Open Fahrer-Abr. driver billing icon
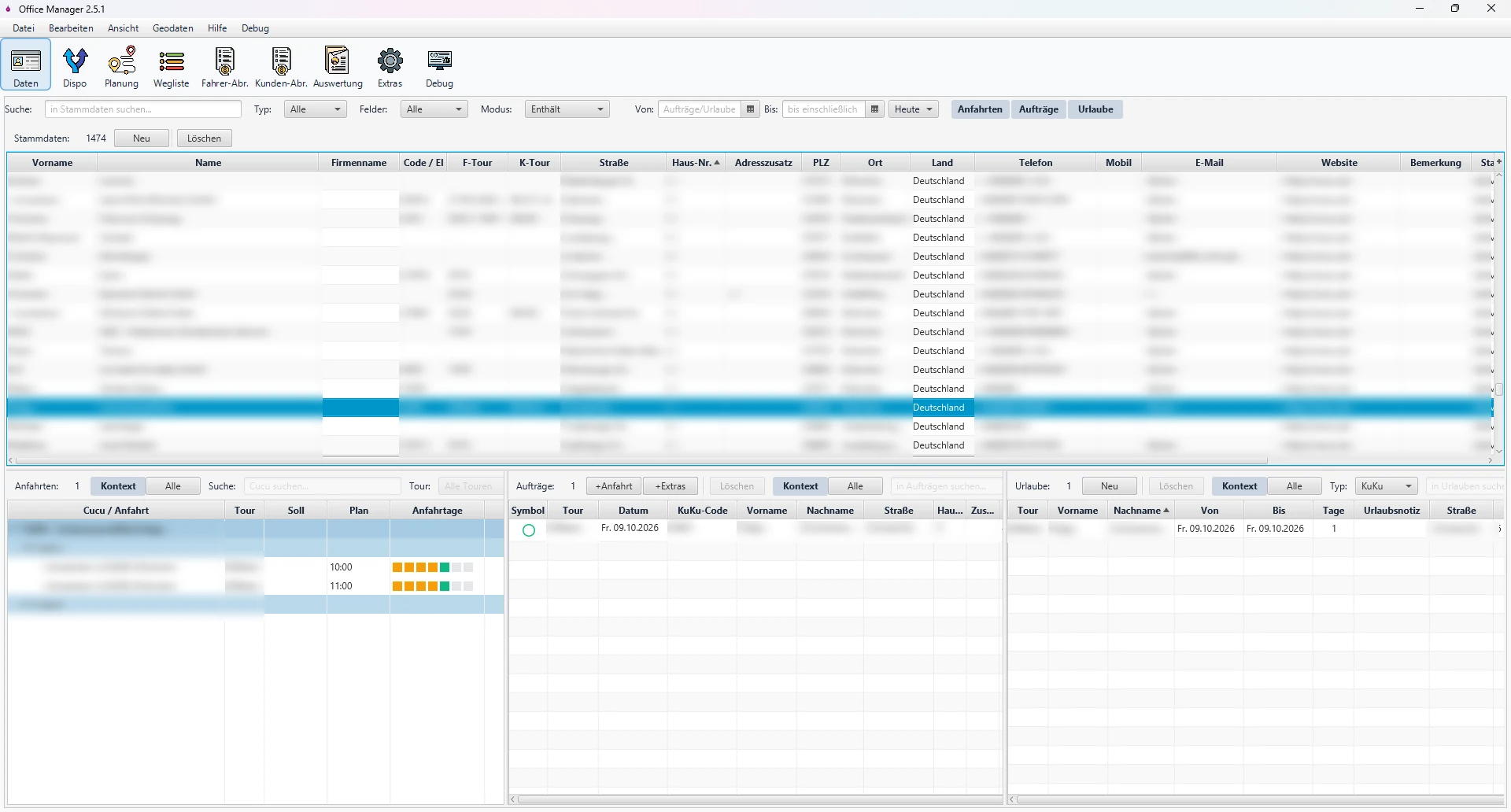Viewport: 1511px width, 812px height. coord(225,66)
